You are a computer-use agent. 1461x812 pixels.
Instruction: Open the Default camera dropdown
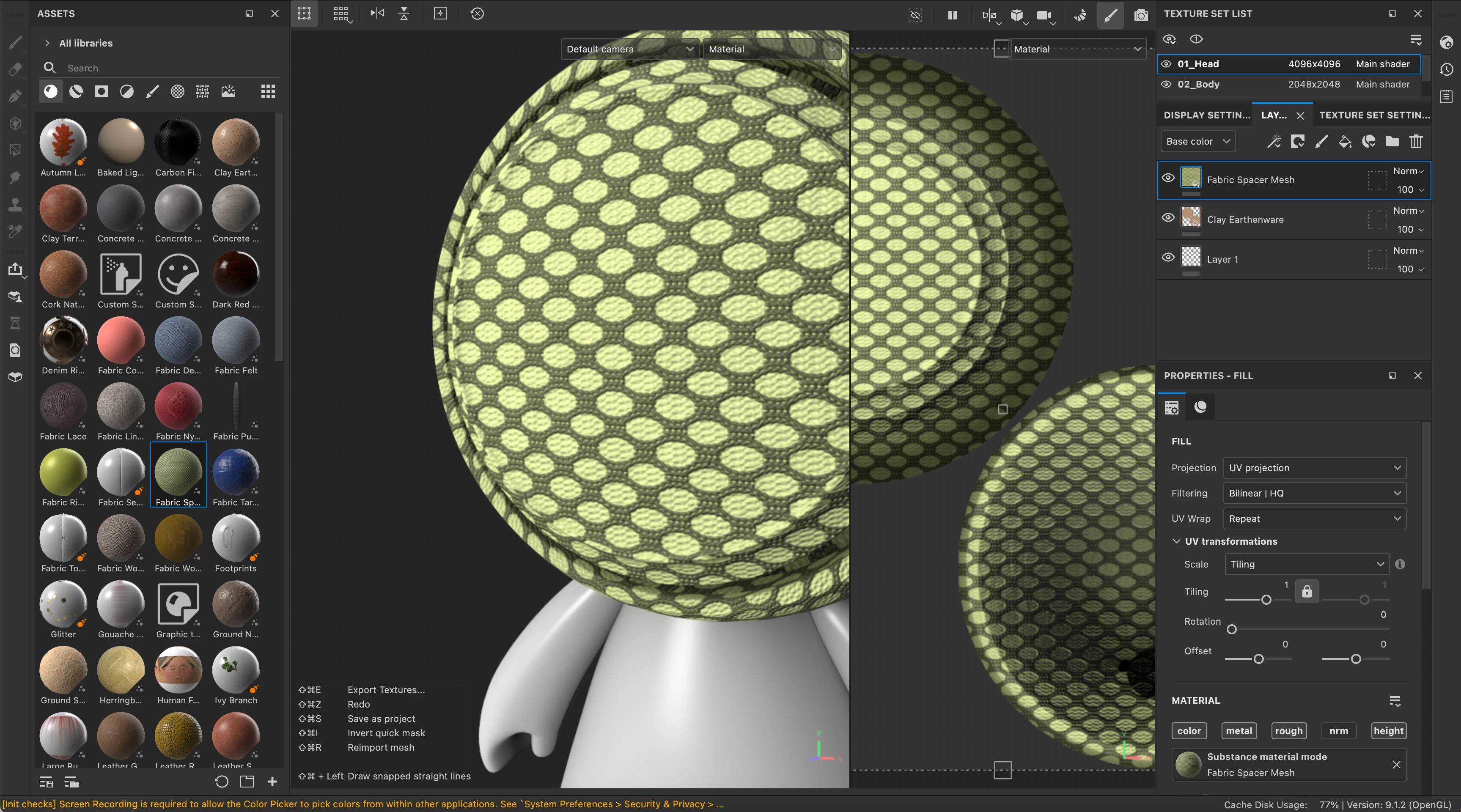coord(629,49)
